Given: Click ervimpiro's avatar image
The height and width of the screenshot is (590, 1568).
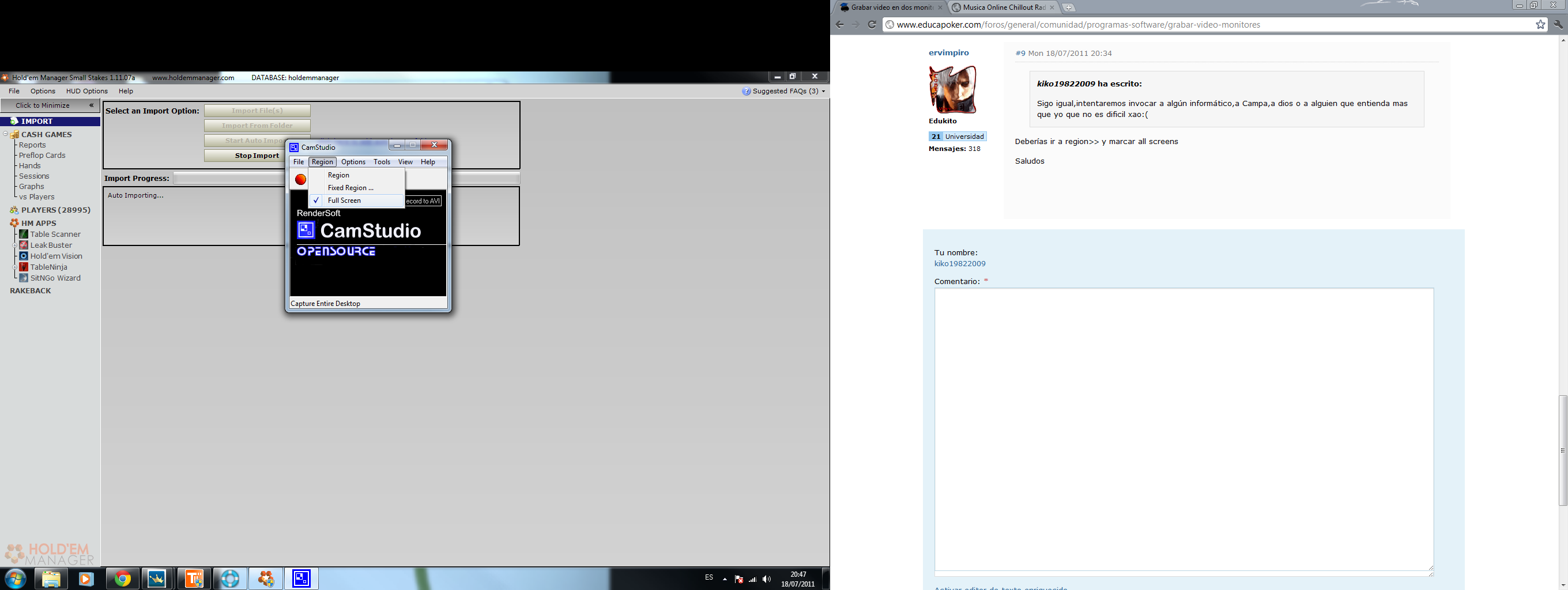Looking at the screenshot, I should (x=952, y=89).
